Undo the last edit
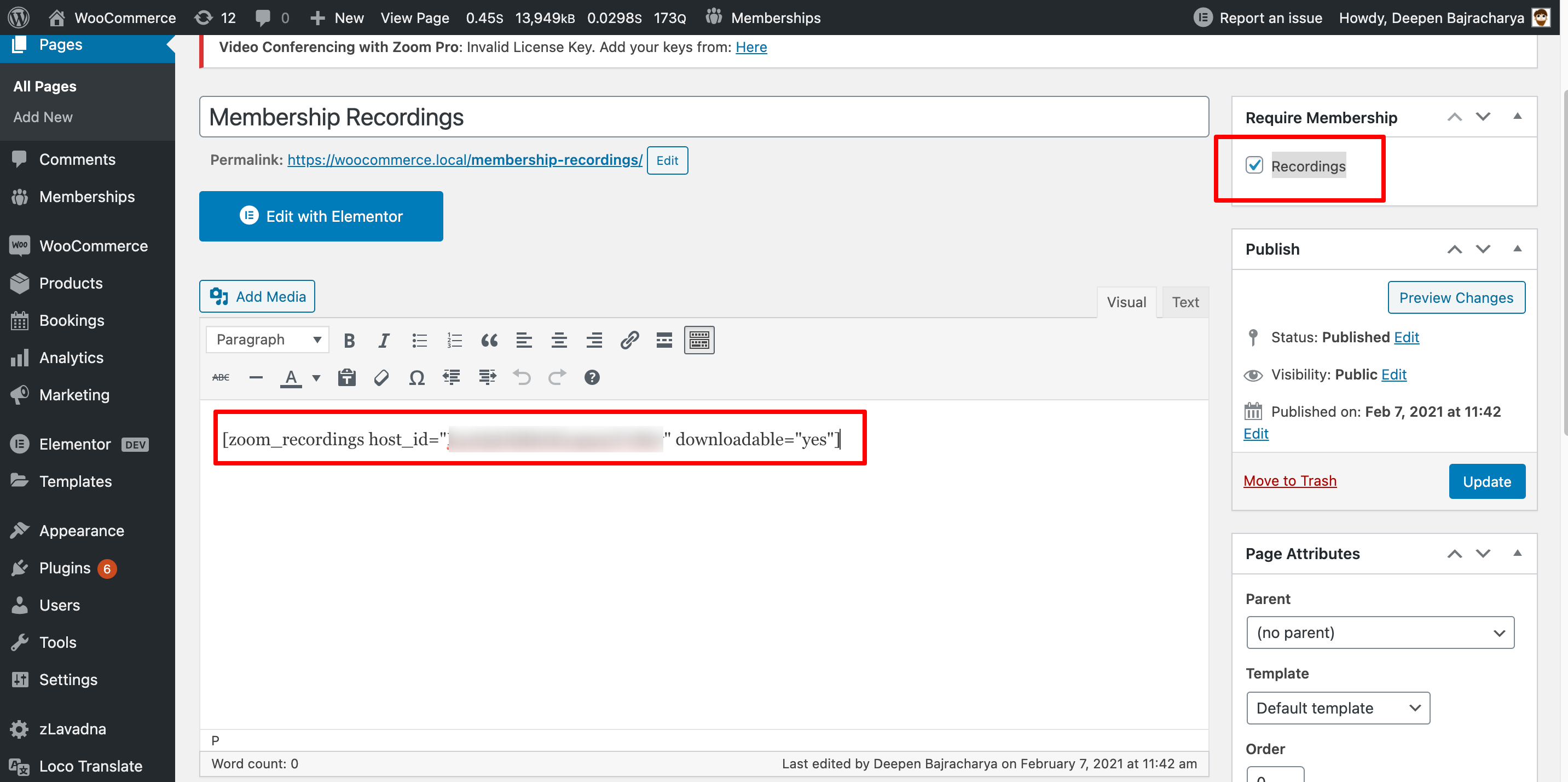This screenshot has height=782, width=1568. [522, 378]
